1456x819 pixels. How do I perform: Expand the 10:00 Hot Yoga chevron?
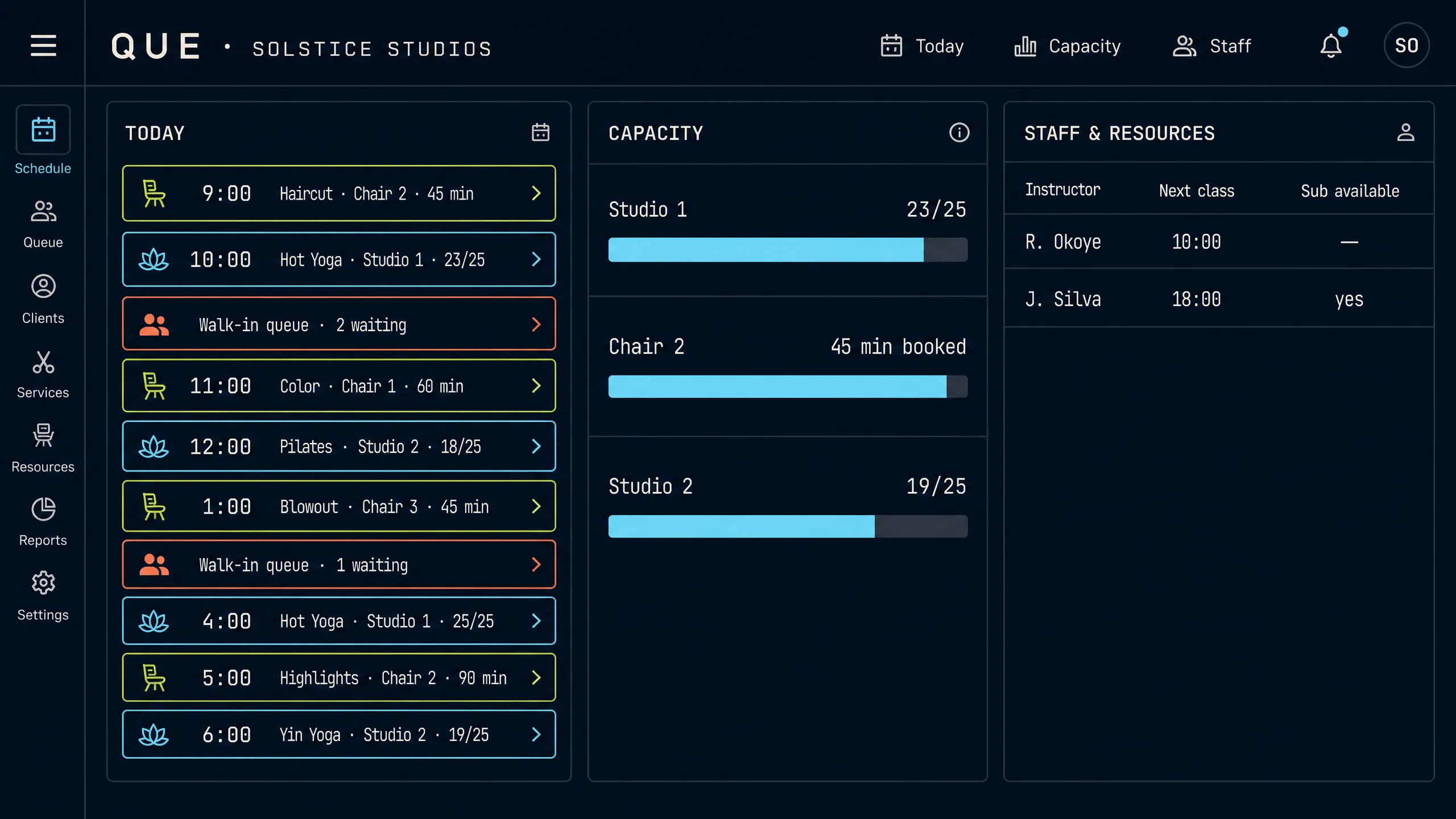click(x=536, y=260)
